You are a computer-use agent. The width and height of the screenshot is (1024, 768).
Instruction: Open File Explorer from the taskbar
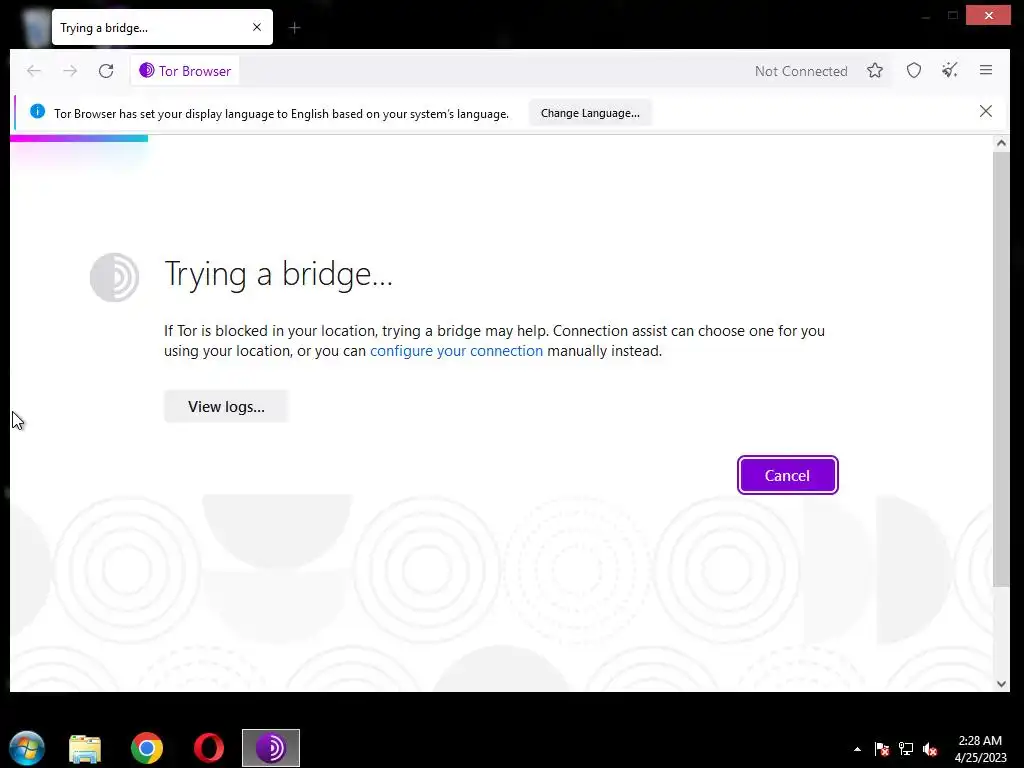point(85,748)
